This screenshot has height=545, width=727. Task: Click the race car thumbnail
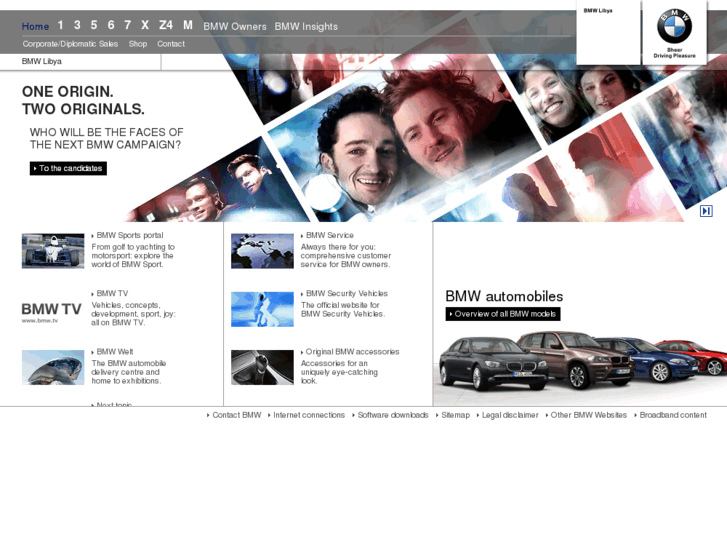(53, 251)
